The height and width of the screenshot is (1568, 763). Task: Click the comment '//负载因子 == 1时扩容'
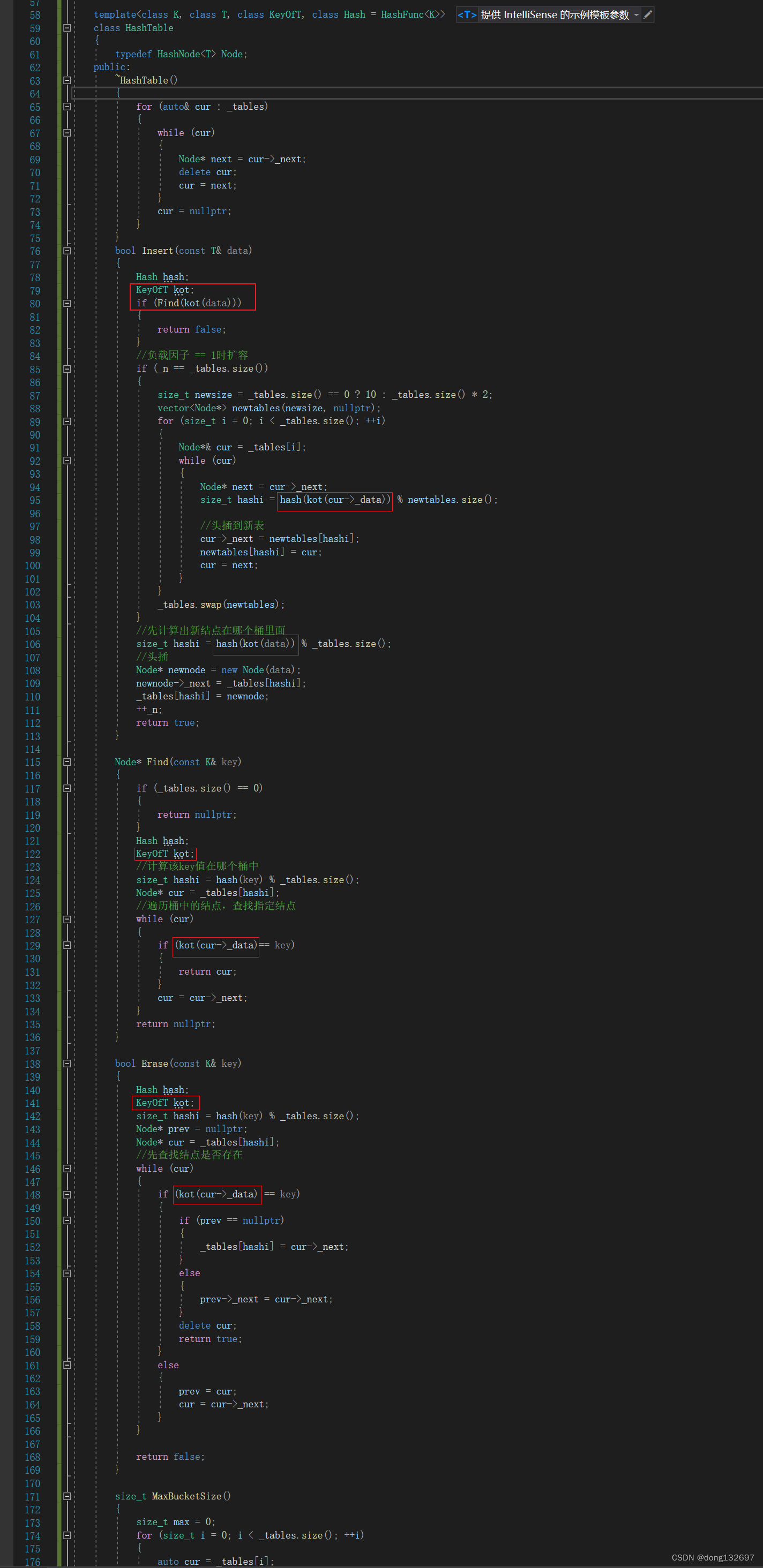[x=192, y=356]
